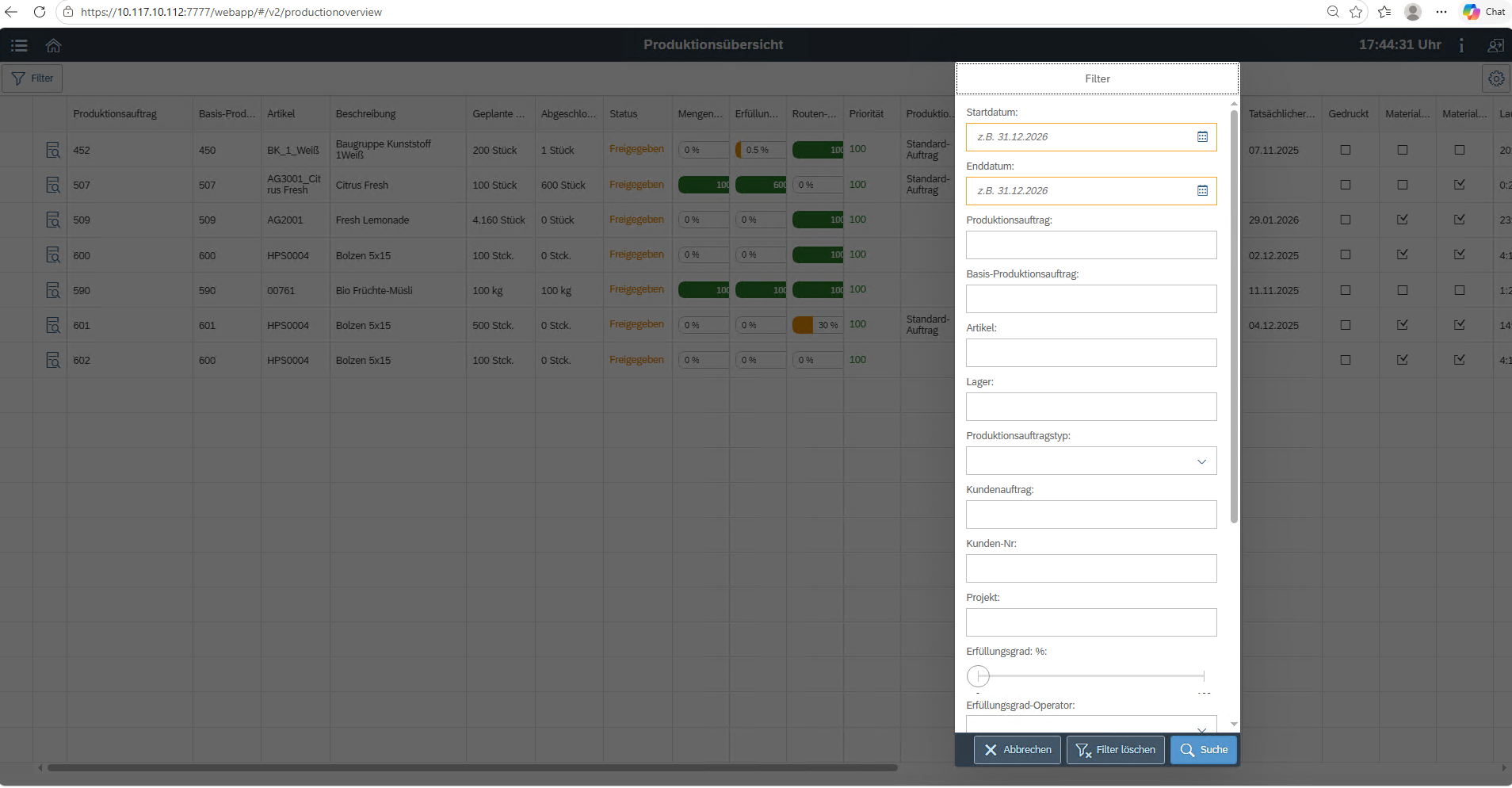Click filter dialog vertical scrollbar
This screenshot has height=788, width=1512.
pos(1234,317)
